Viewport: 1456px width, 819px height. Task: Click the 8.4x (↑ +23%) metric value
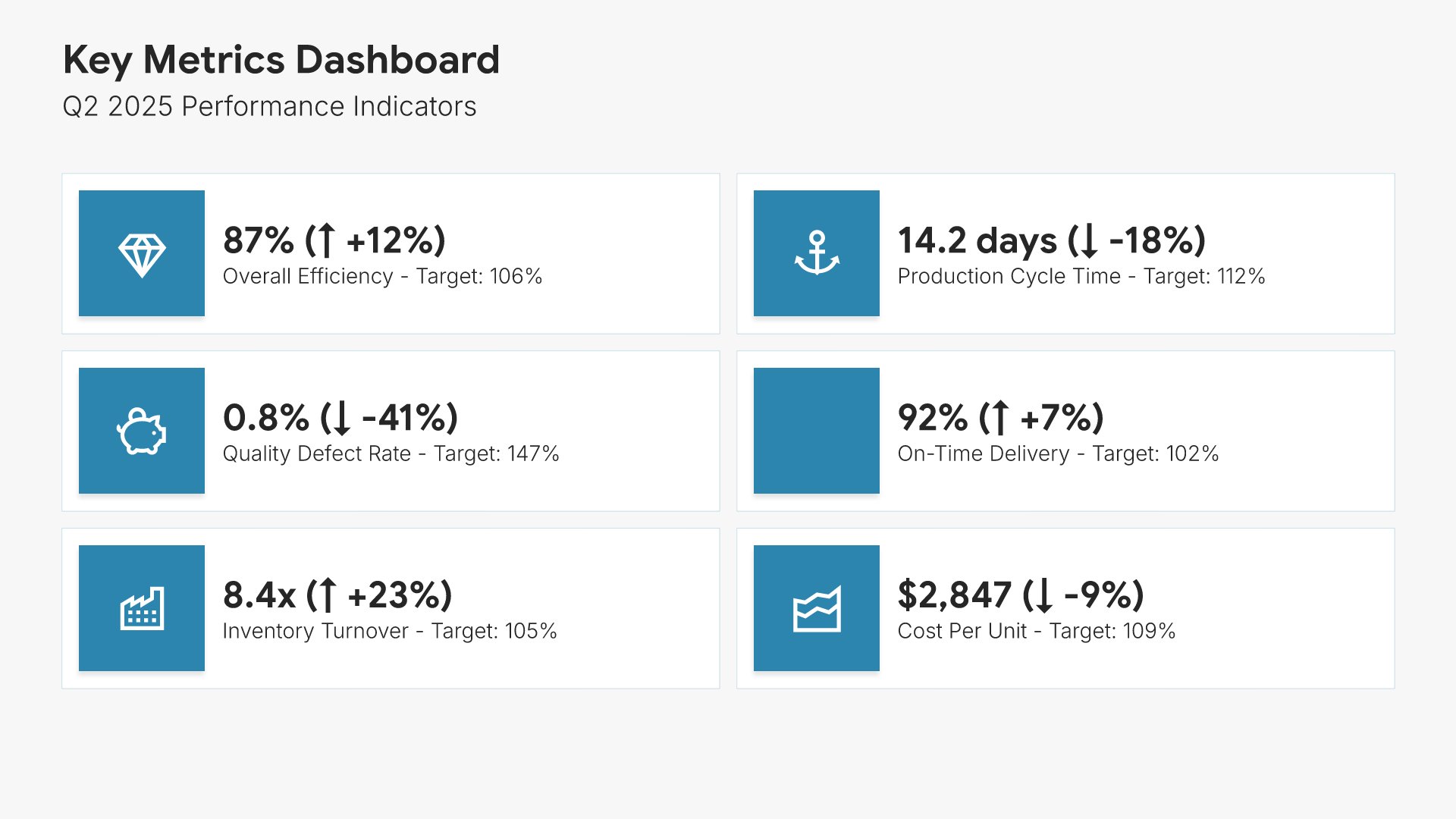coord(337,595)
